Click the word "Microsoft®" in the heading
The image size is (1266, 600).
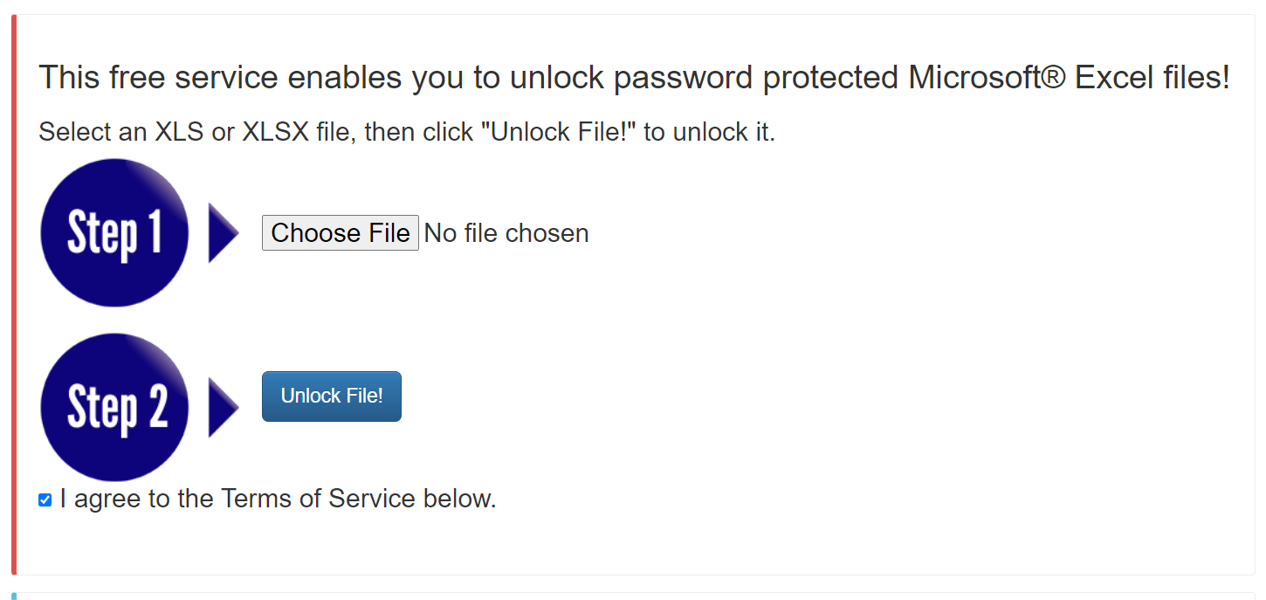987,77
